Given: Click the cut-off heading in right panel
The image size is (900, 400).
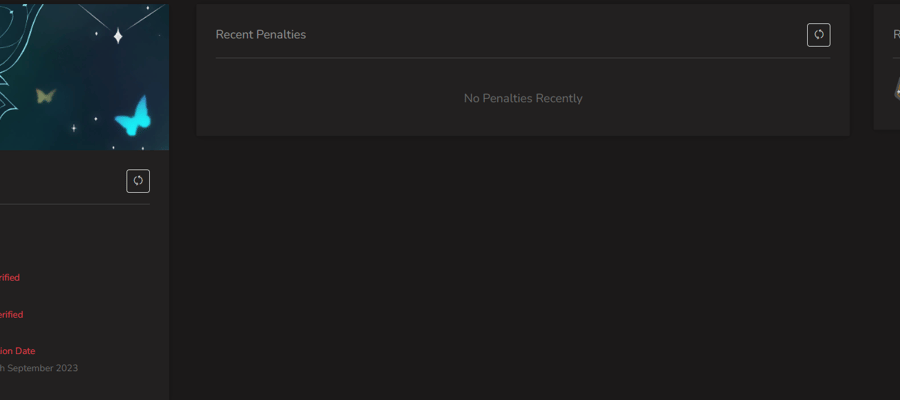Looking at the screenshot, I should pyautogui.click(x=897, y=34).
